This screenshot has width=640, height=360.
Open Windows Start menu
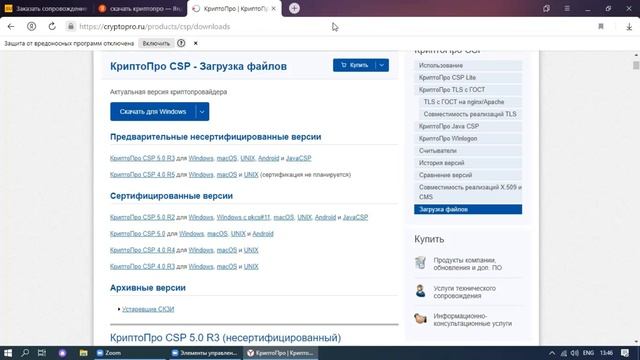[x=8, y=353]
